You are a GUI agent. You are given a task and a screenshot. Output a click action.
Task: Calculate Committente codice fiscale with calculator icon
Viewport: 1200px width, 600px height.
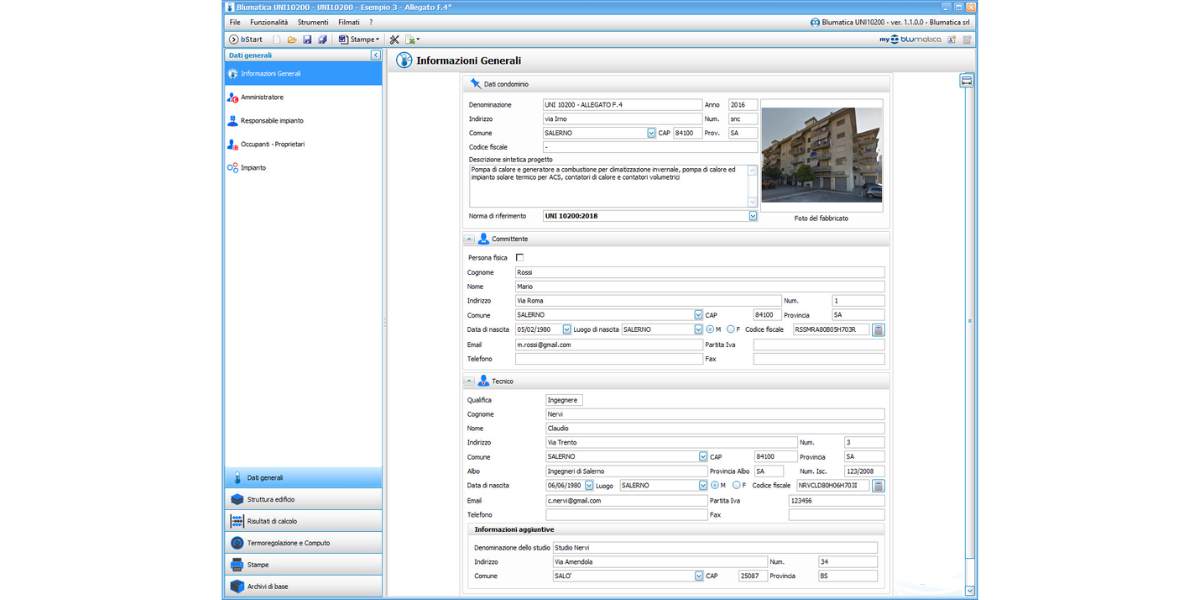pos(878,329)
